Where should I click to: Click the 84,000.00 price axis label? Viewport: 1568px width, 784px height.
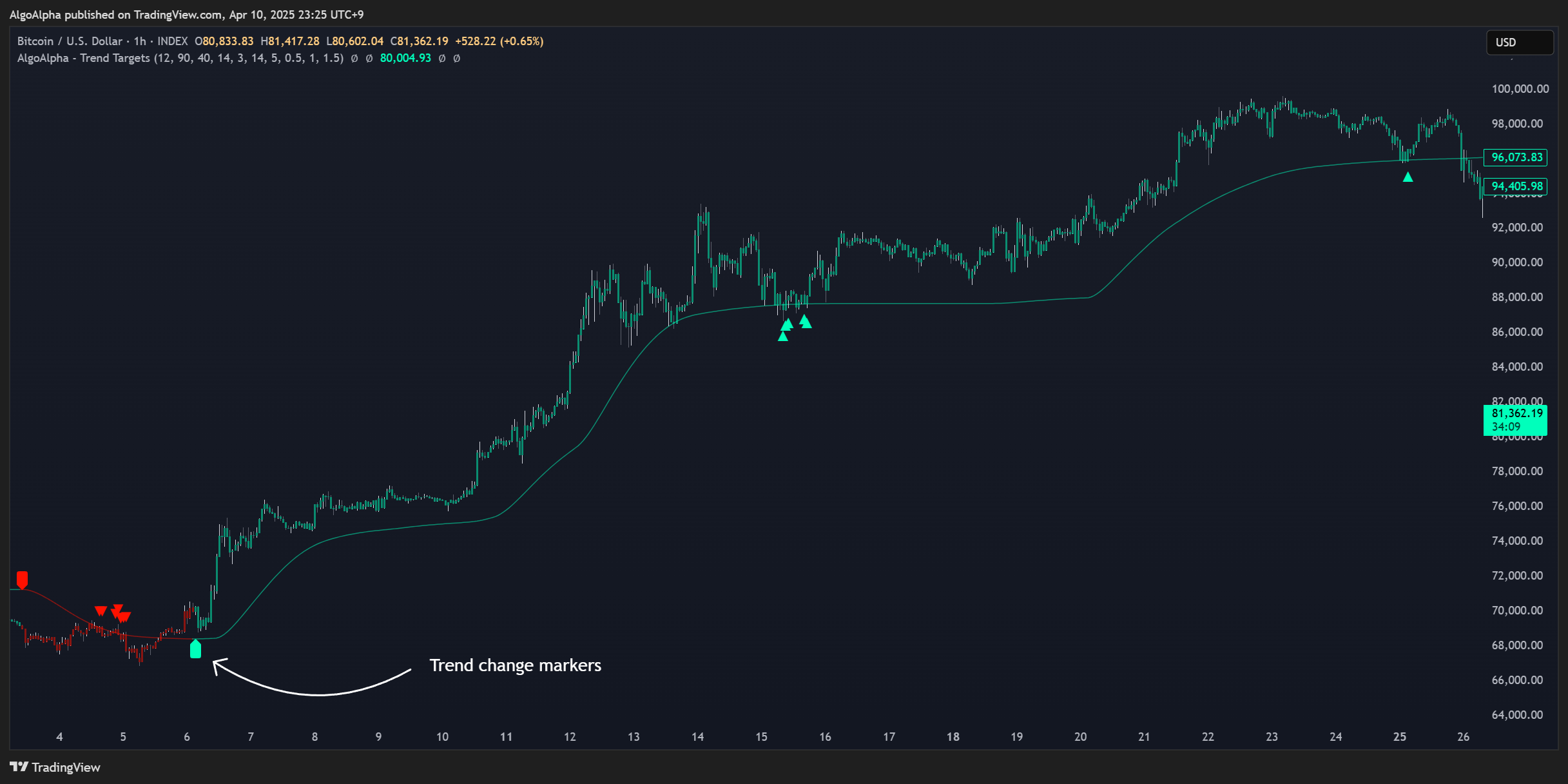click(1518, 367)
